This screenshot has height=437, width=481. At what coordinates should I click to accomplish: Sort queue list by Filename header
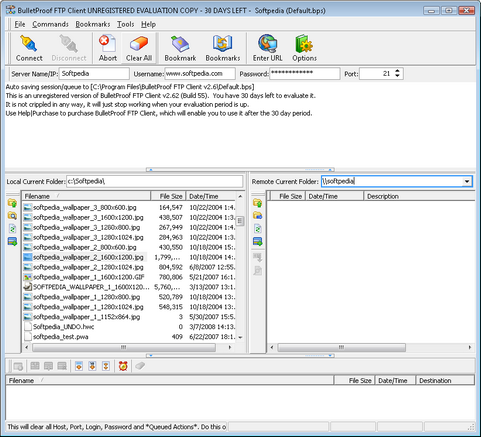tap(169, 380)
